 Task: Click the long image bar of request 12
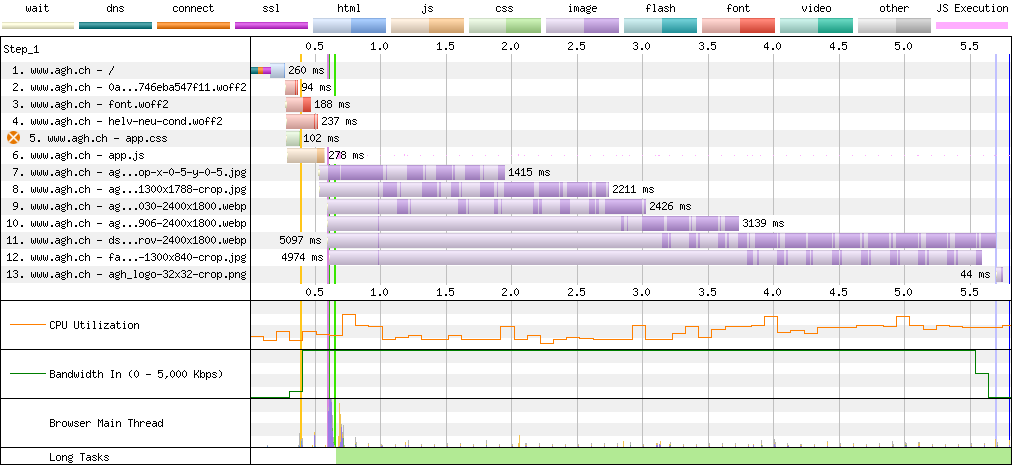pos(655,258)
